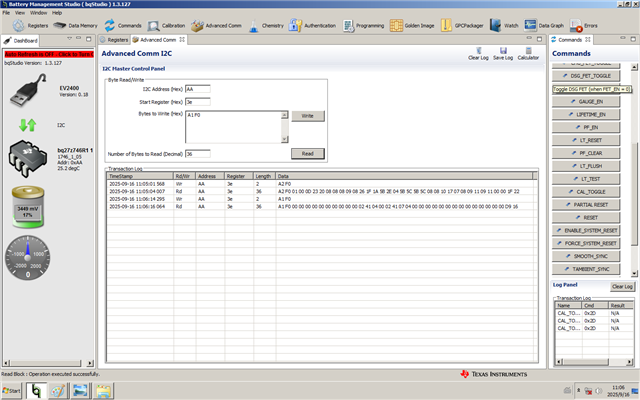The width and height of the screenshot is (640, 400).
Task: Click Clear Log in the Log Panel
Action: coord(622,287)
